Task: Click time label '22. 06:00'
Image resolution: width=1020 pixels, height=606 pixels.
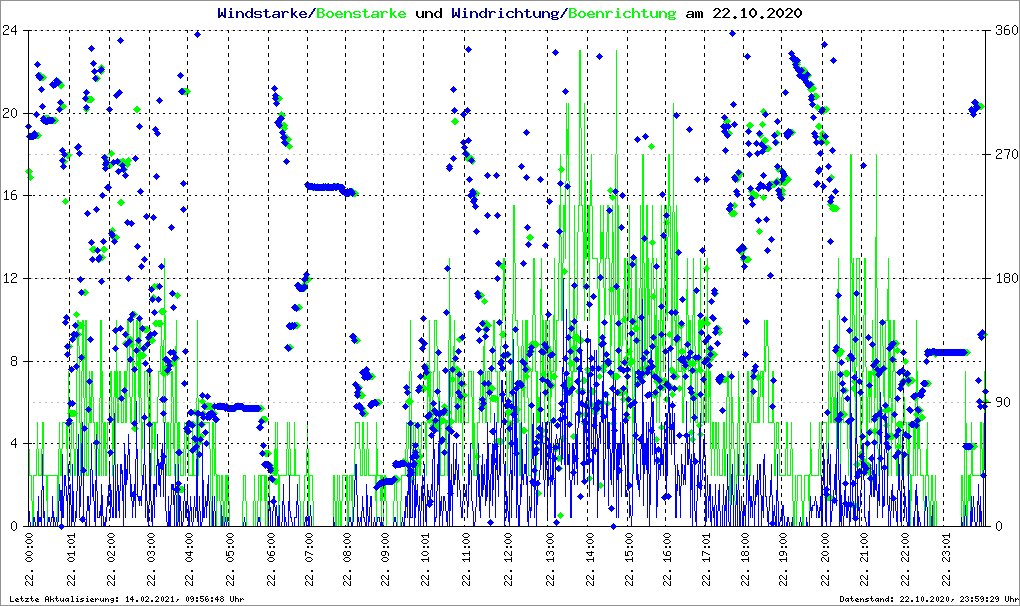Action: pyautogui.click(x=269, y=559)
